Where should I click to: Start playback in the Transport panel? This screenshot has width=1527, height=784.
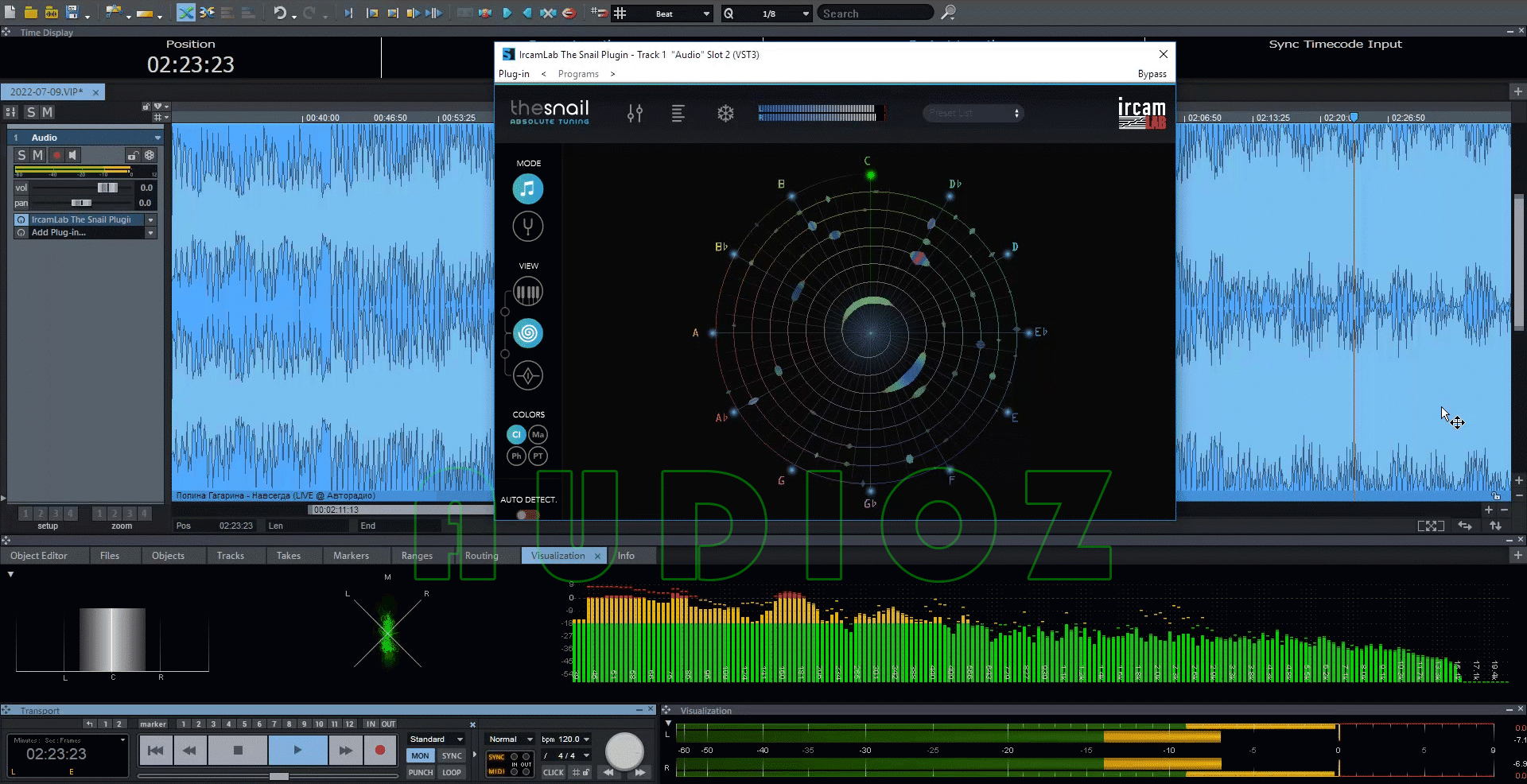click(x=297, y=750)
